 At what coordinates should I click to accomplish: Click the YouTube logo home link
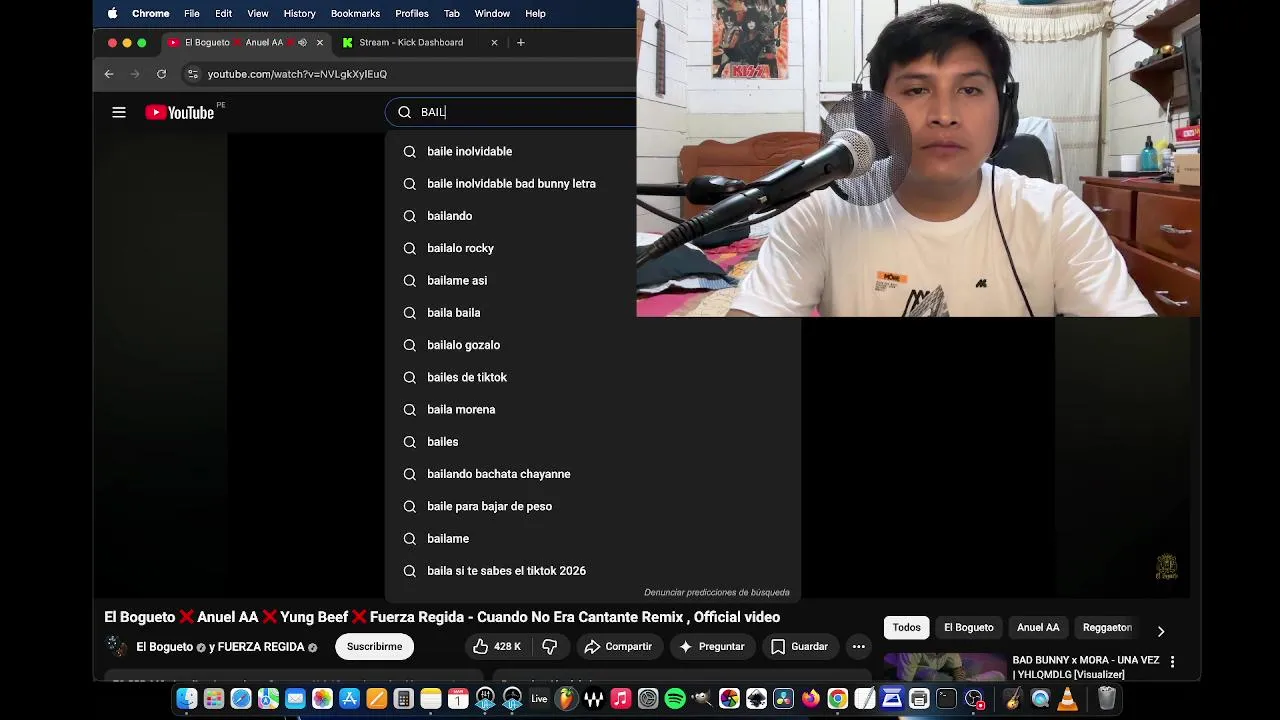[180, 112]
